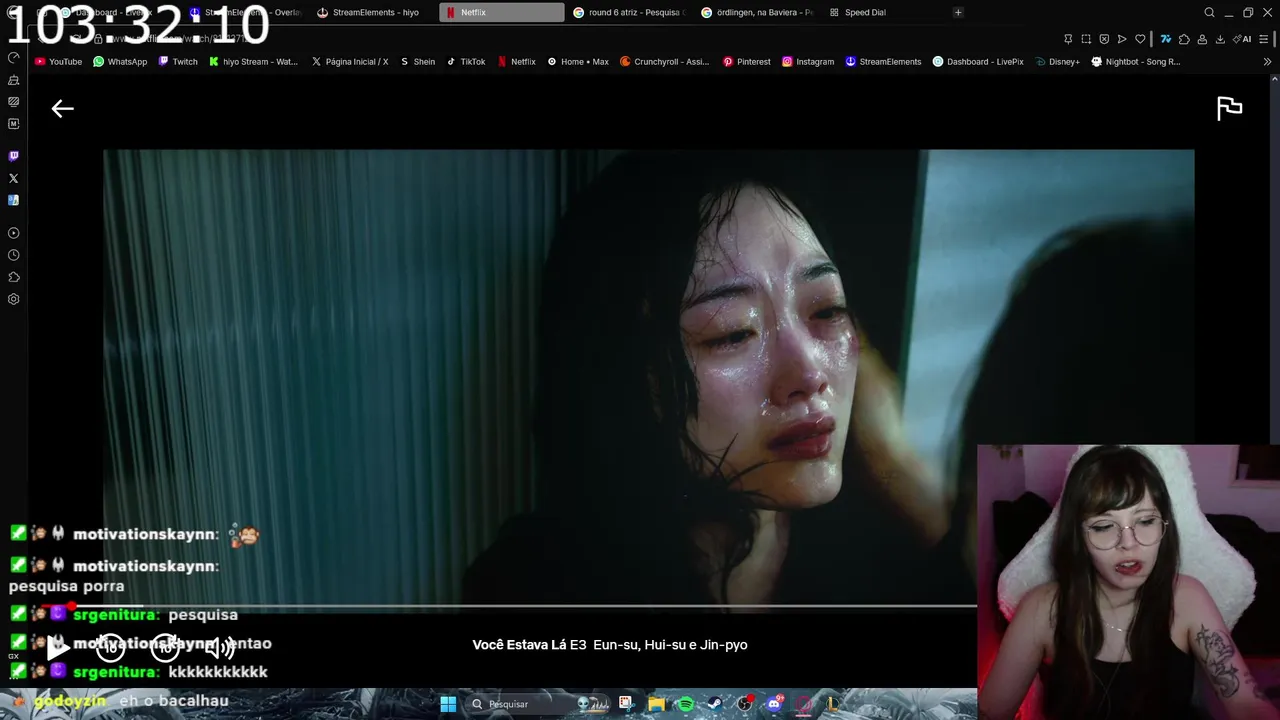Screen dimensions: 1280x720
Task: Open the YouTube bookmark
Action: tap(58, 61)
